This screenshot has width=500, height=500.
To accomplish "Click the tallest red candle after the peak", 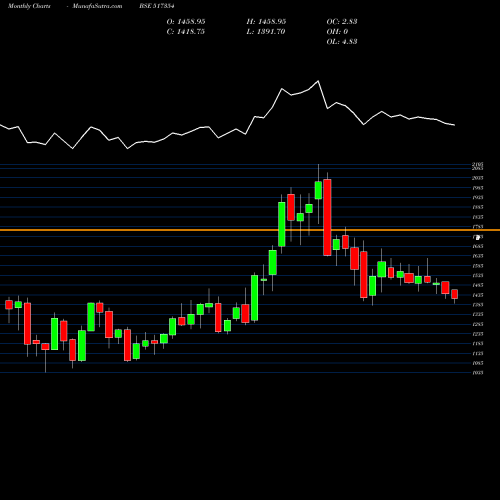I will (327, 217).
